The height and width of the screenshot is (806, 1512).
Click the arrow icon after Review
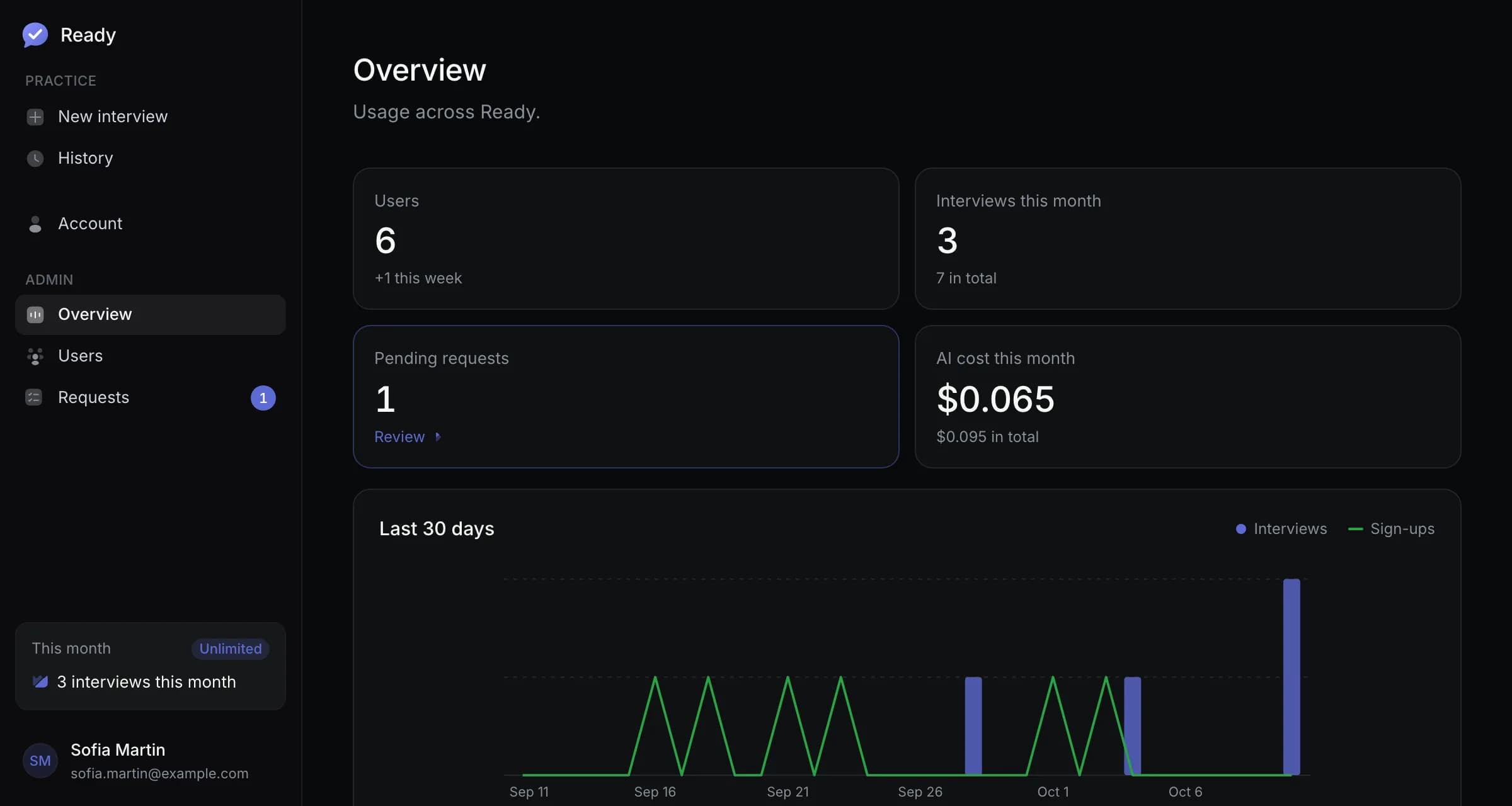[438, 436]
